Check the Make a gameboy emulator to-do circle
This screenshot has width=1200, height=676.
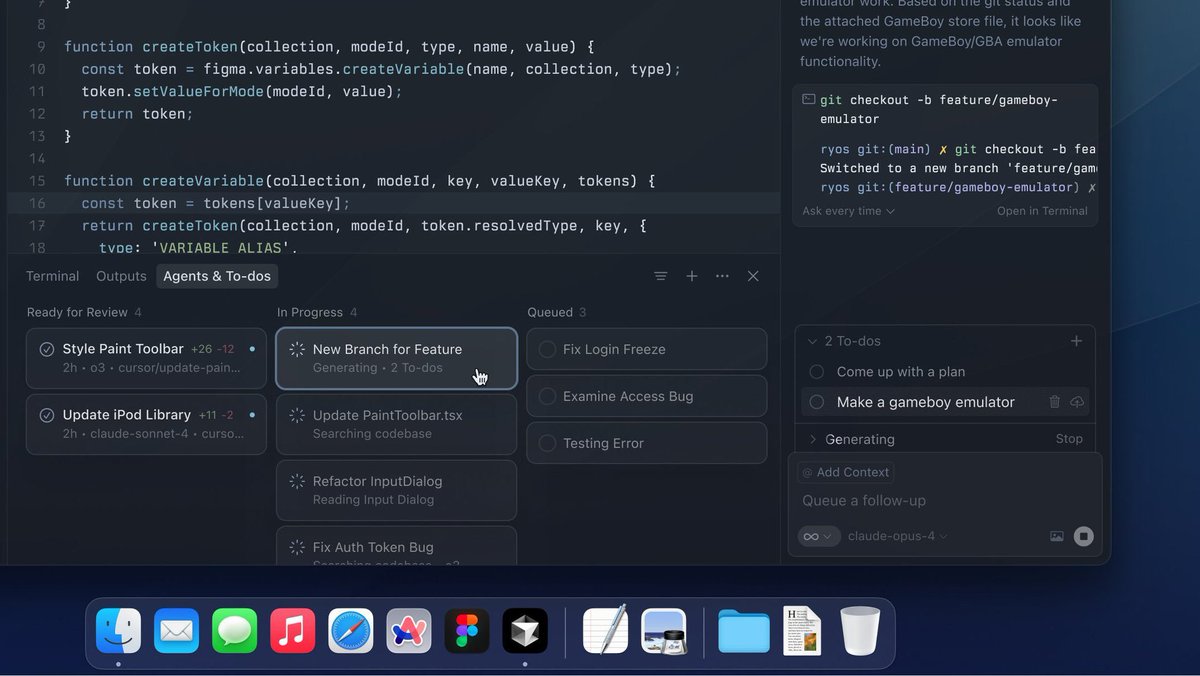coord(817,402)
